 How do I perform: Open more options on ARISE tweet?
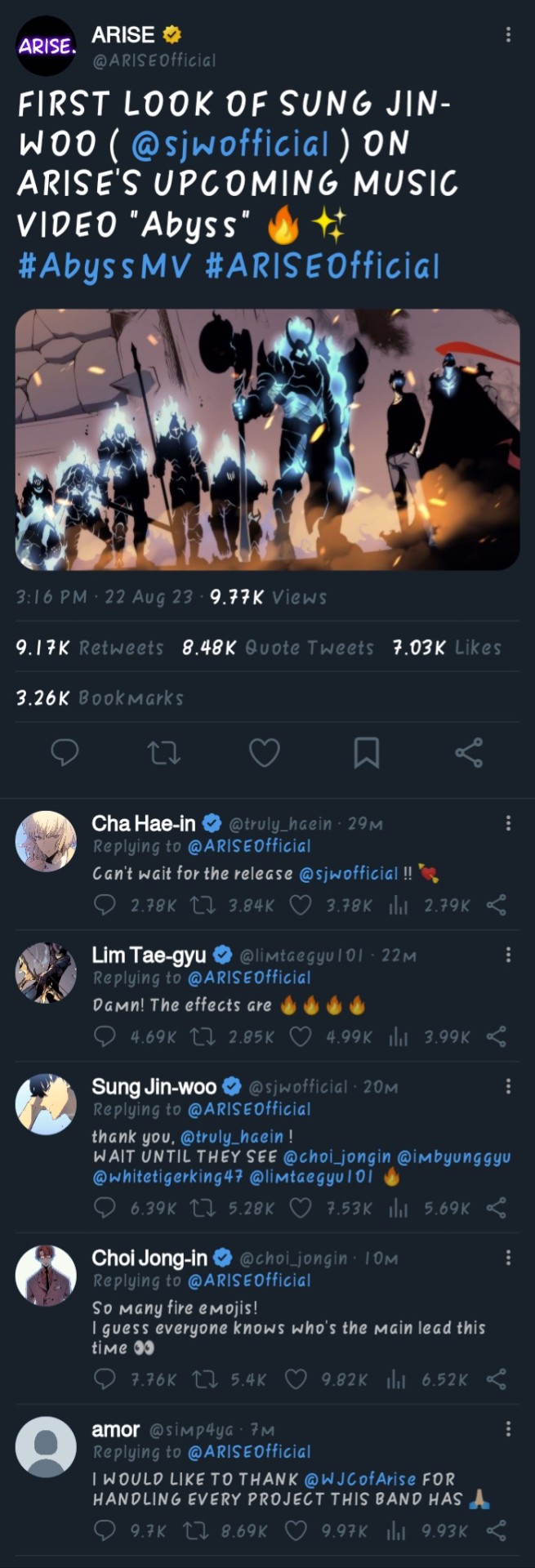pyautogui.click(x=508, y=34)
